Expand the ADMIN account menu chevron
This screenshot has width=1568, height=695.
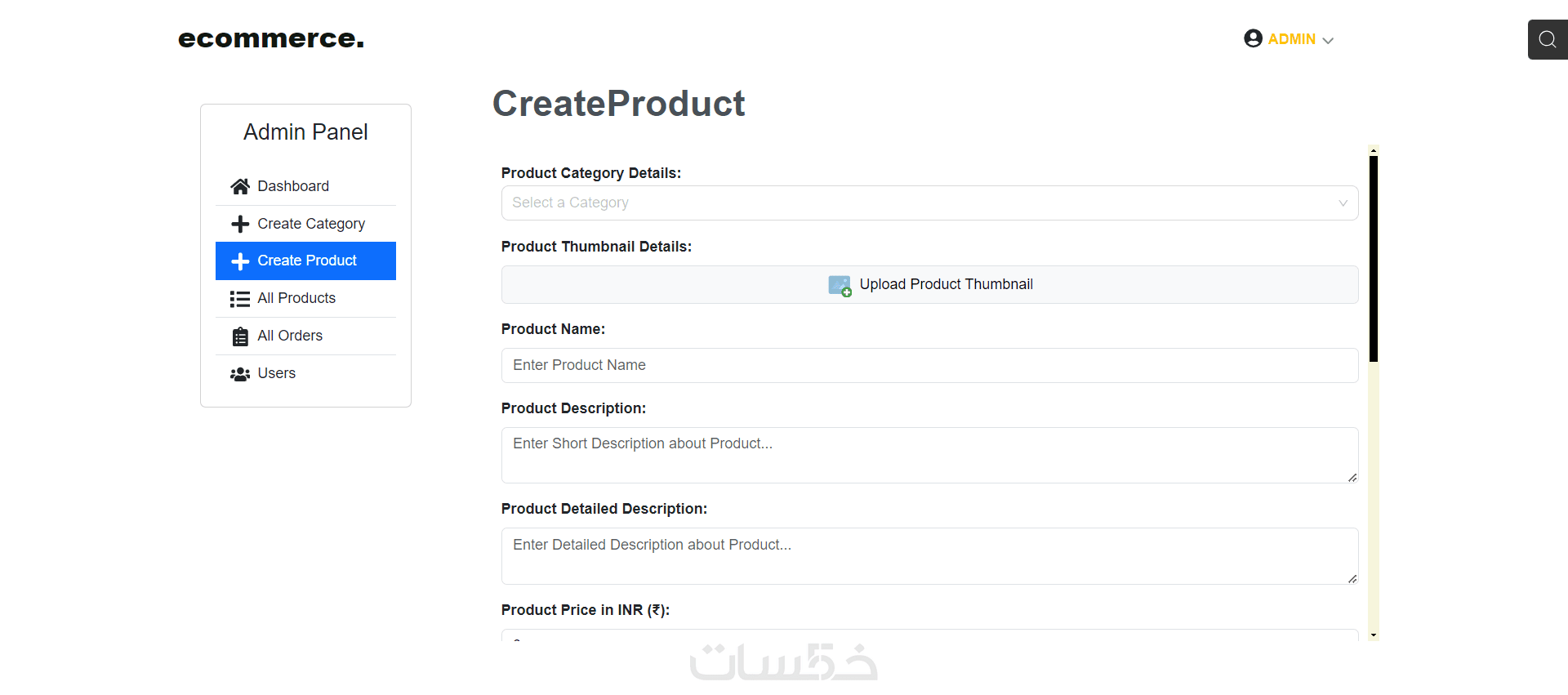pyautogui.click(x=1328, y=41)
